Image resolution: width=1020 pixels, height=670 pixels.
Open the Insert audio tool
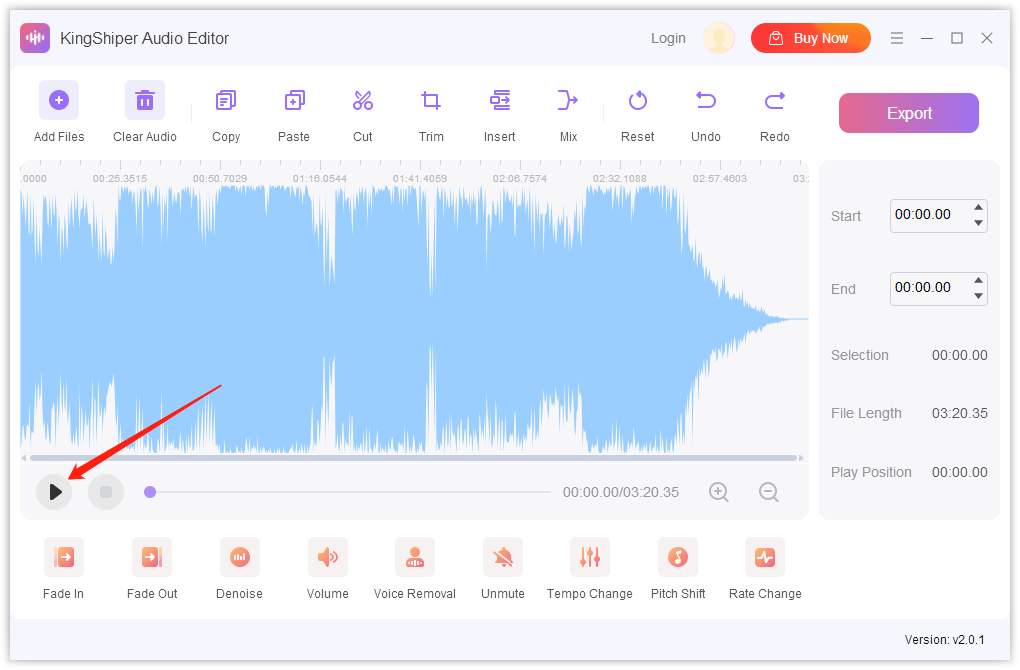pyautogui.click(x=500, y=100)
